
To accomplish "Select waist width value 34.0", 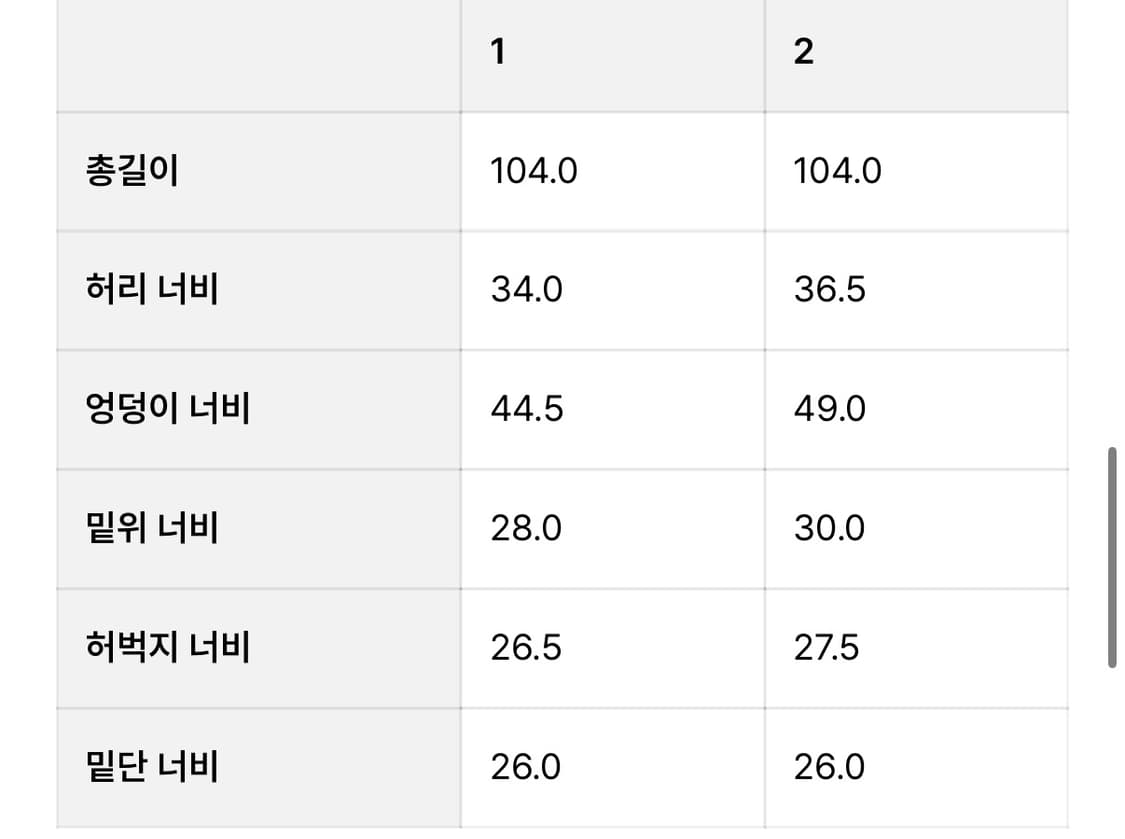I will [x=526, y=290].
